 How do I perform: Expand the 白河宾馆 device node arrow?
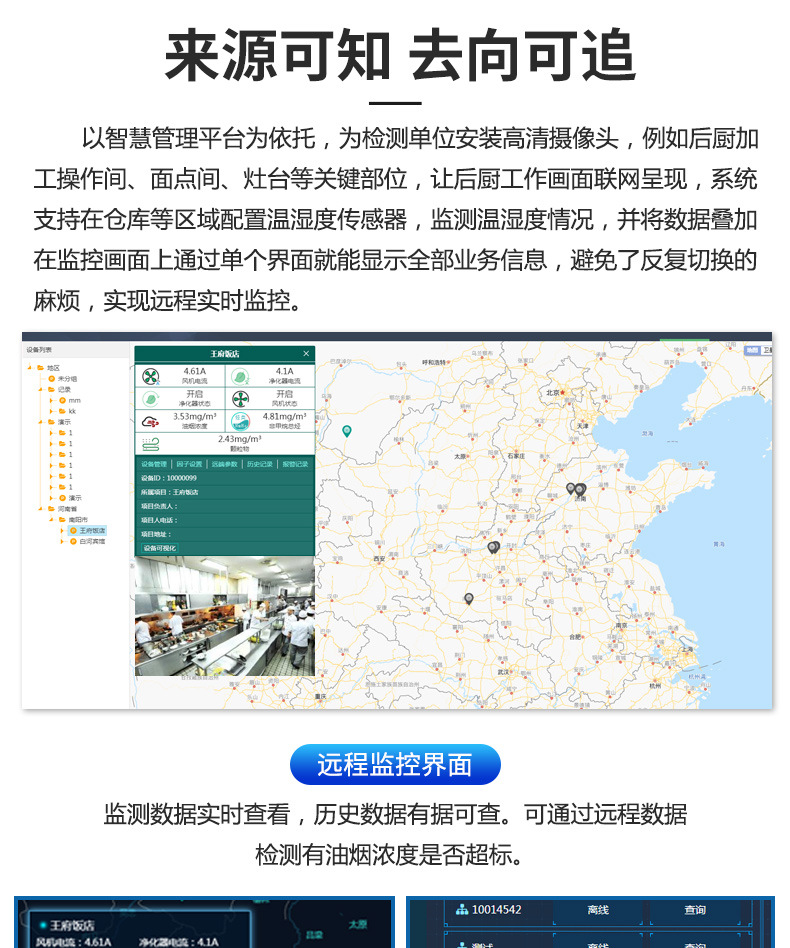tap(62, 542)
